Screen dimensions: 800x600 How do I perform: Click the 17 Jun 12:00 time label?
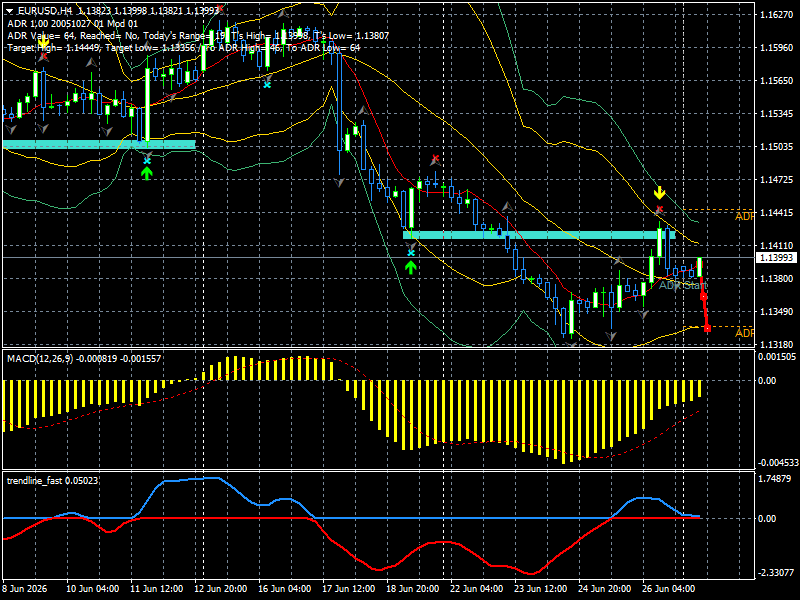pyautogui.click(x=348, y=589)
